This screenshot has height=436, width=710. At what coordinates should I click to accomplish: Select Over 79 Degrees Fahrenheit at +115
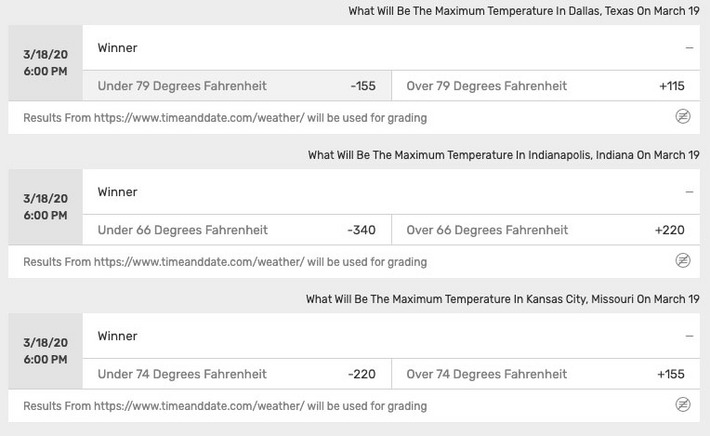pyautogui.click(x=546, y=86)
